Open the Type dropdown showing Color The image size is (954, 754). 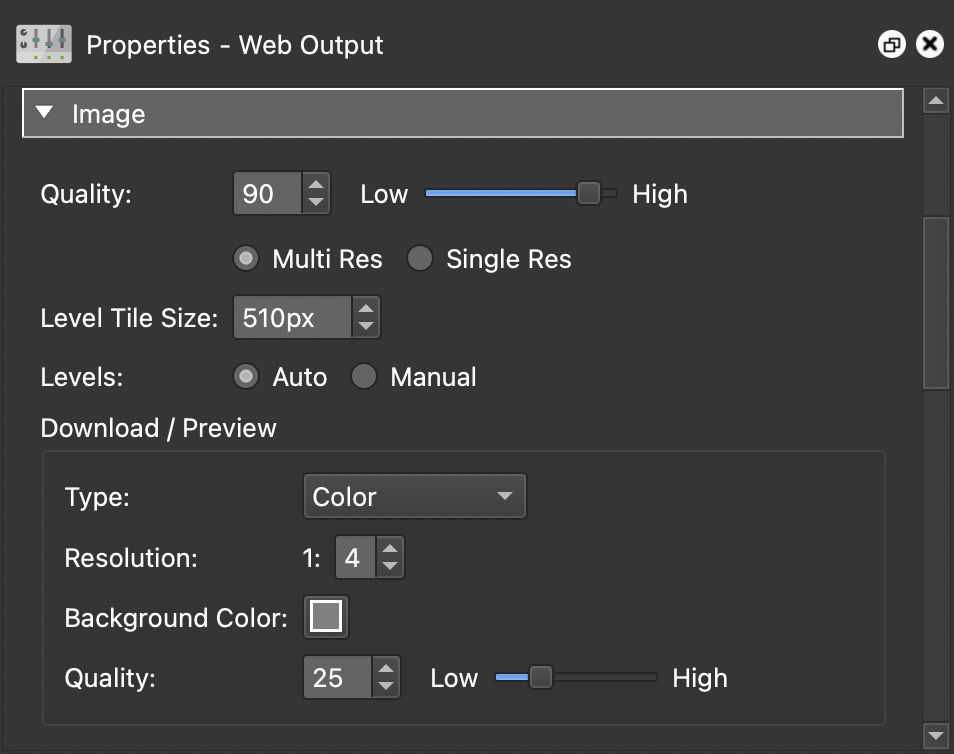click(x=414, y=496)
